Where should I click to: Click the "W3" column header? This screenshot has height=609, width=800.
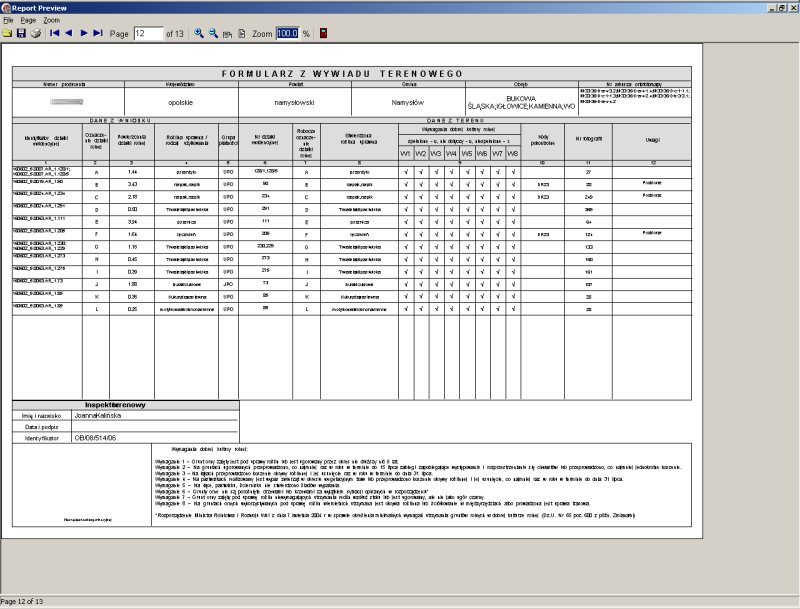[x=436, y=154]
